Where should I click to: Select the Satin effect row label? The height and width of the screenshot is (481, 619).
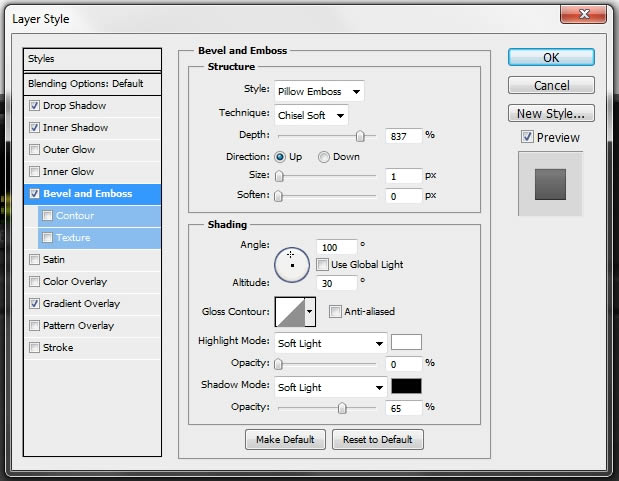(x=54, y=259)
